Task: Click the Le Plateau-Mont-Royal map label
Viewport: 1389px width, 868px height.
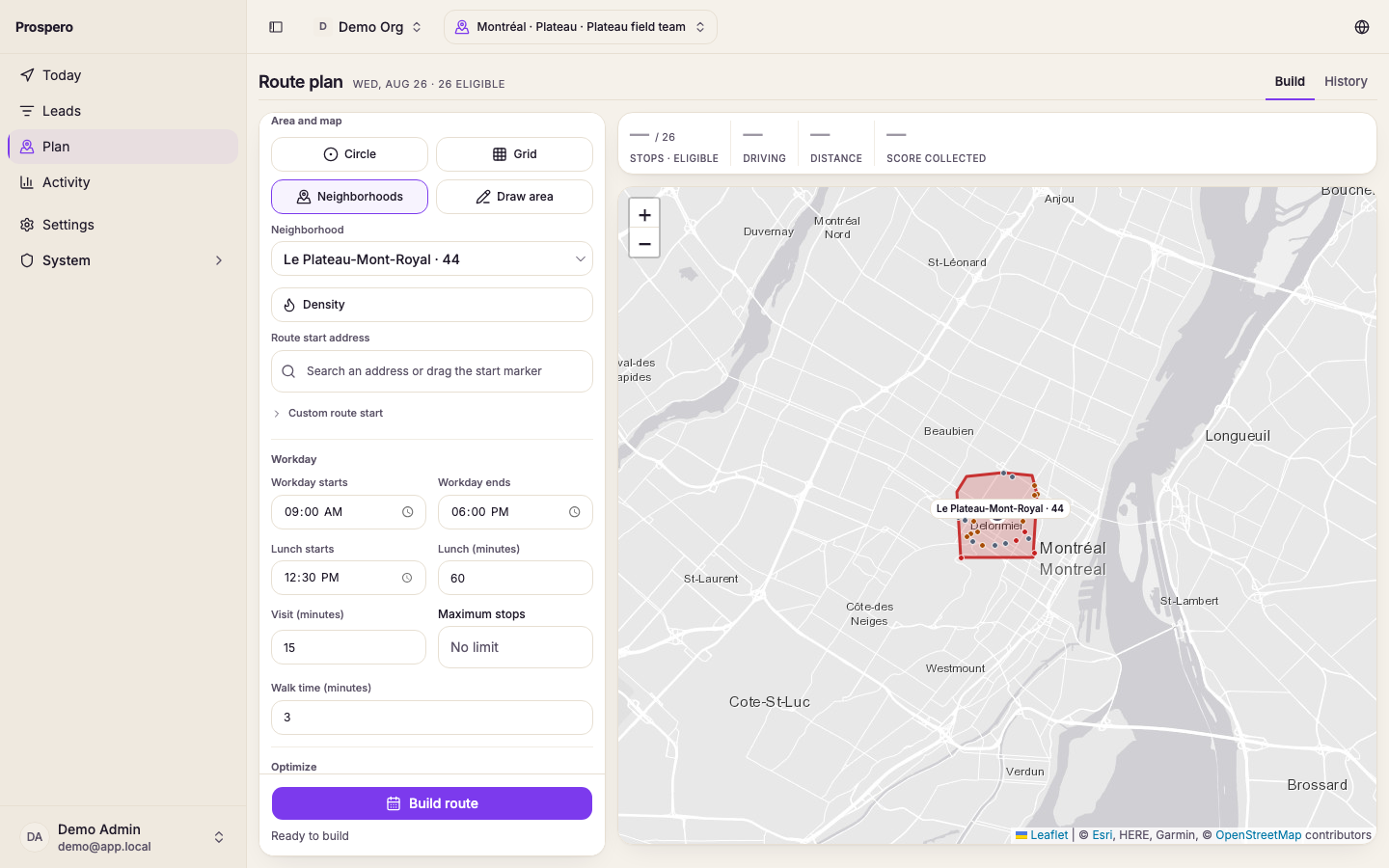Action: (999, 508)
